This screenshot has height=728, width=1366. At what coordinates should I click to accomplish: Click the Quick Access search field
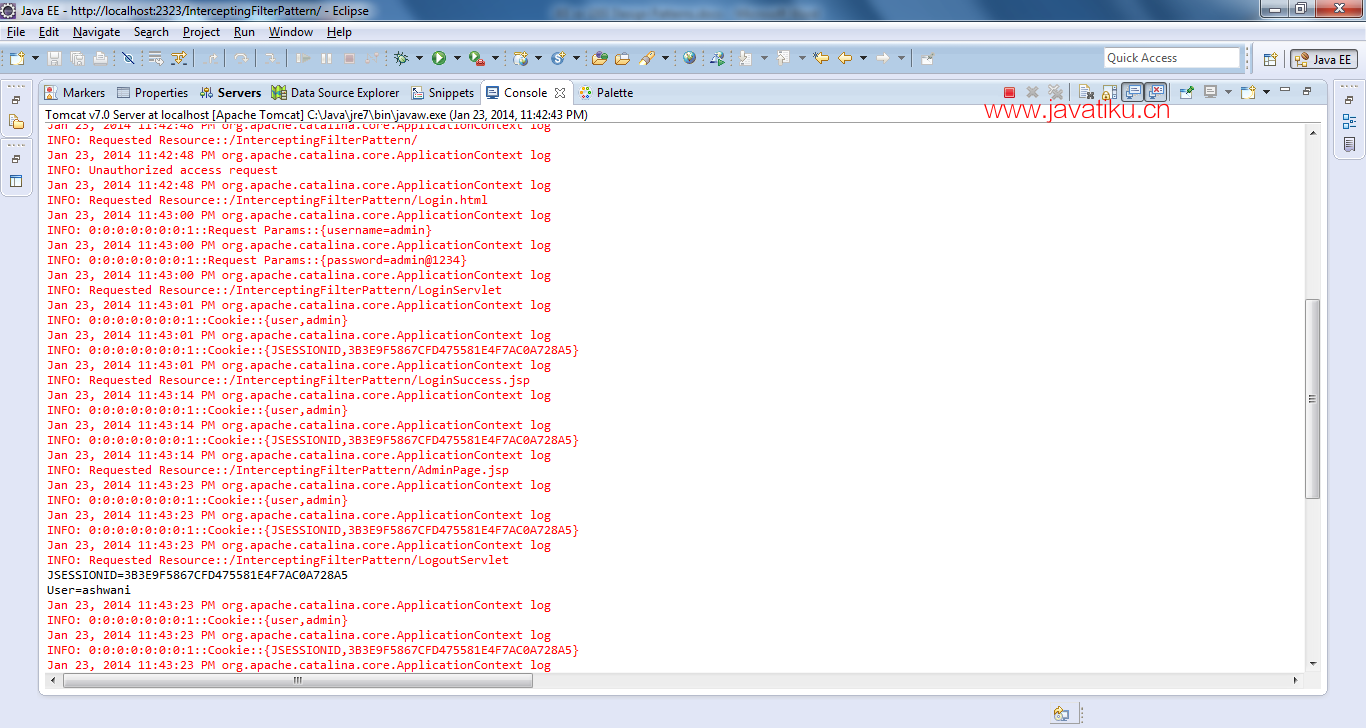click(x=1171, y=58)
